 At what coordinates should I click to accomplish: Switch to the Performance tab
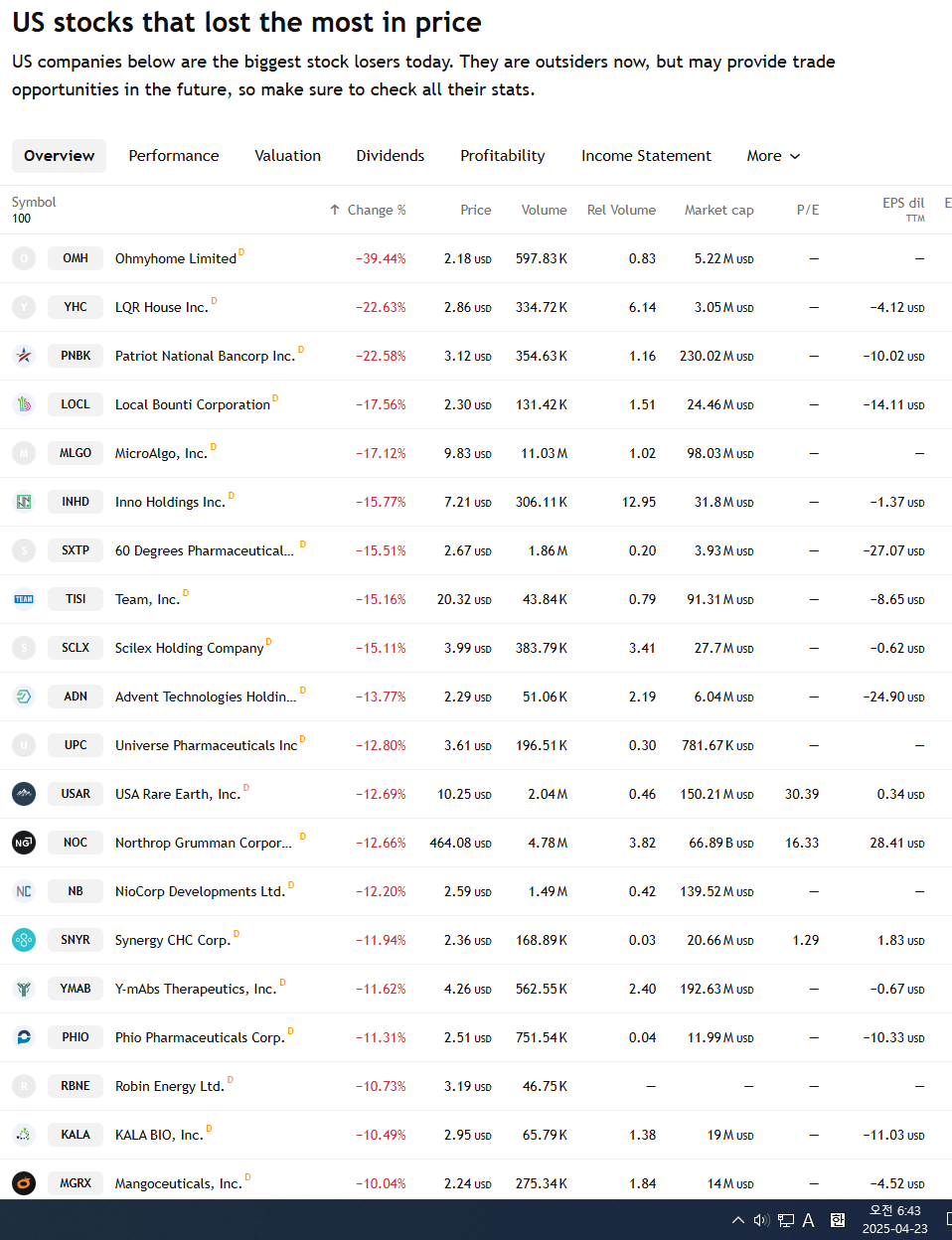pos(174,156)
